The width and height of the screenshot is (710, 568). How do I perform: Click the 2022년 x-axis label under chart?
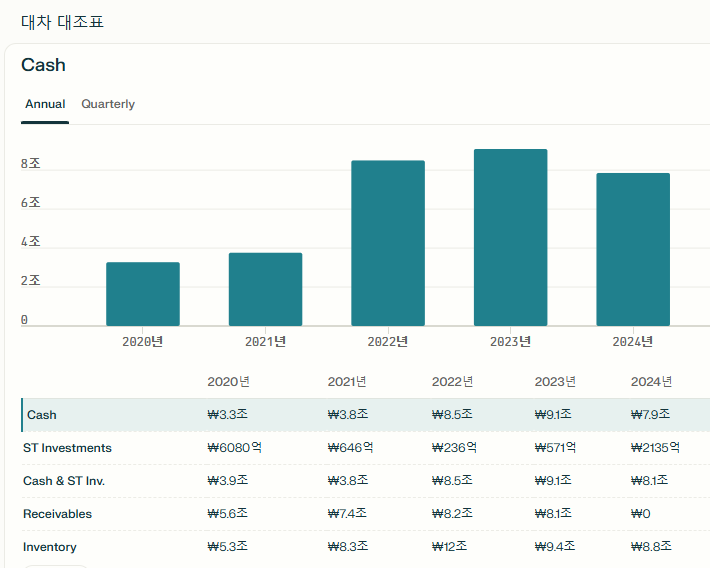(x=388, y=342)
